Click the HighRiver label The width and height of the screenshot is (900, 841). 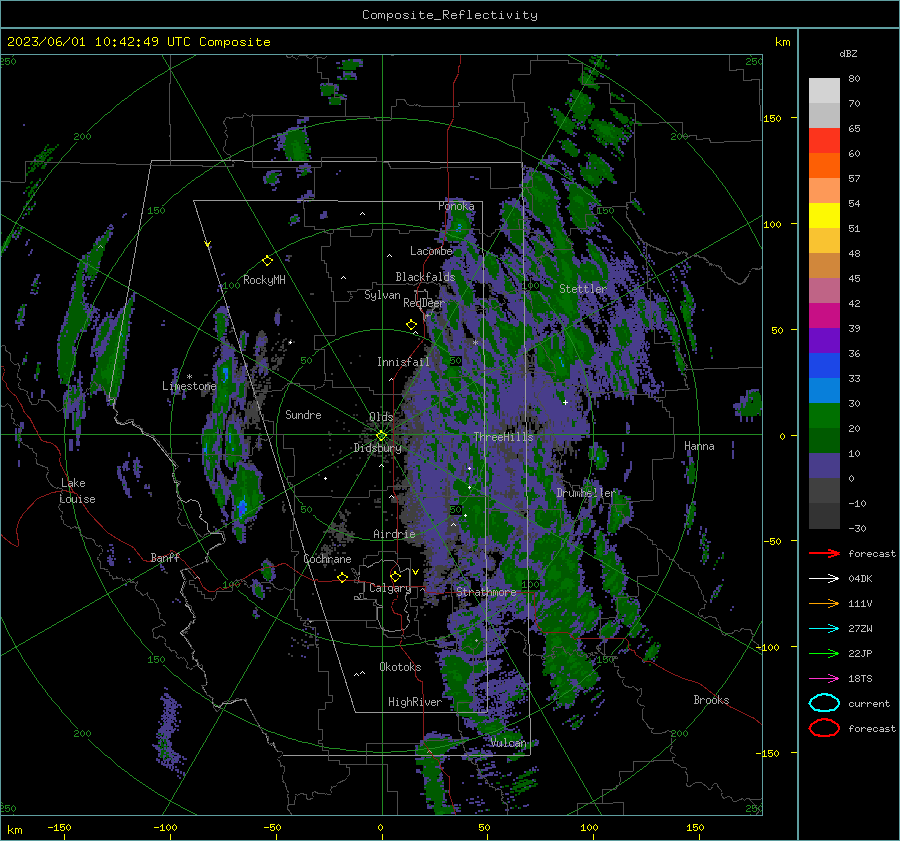[415, 702]
